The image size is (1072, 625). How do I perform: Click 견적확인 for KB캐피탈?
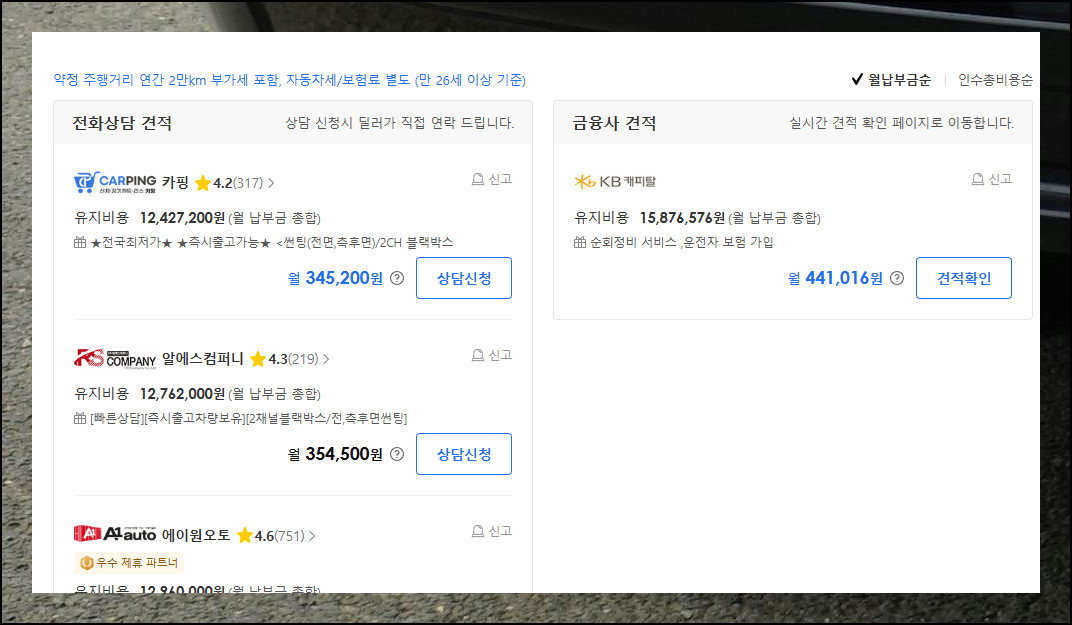[964, 278]
